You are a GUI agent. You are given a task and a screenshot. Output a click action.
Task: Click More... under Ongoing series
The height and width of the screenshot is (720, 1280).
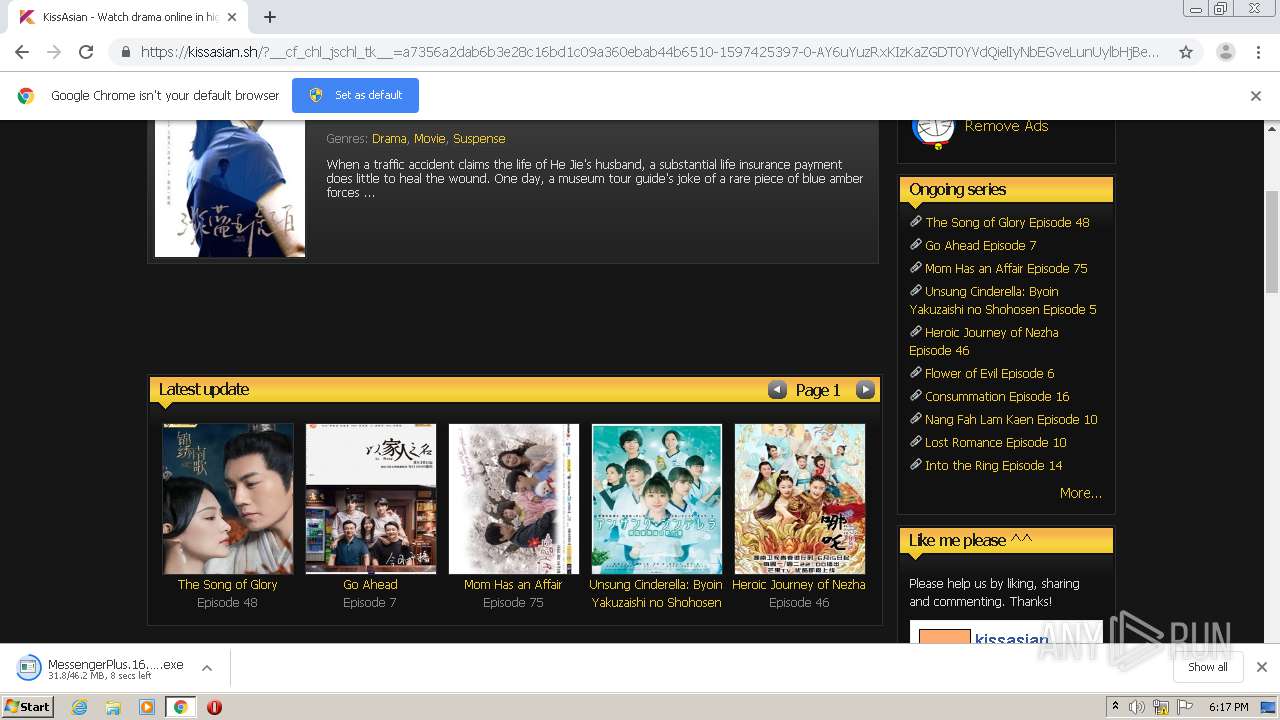pos(1080,493)
